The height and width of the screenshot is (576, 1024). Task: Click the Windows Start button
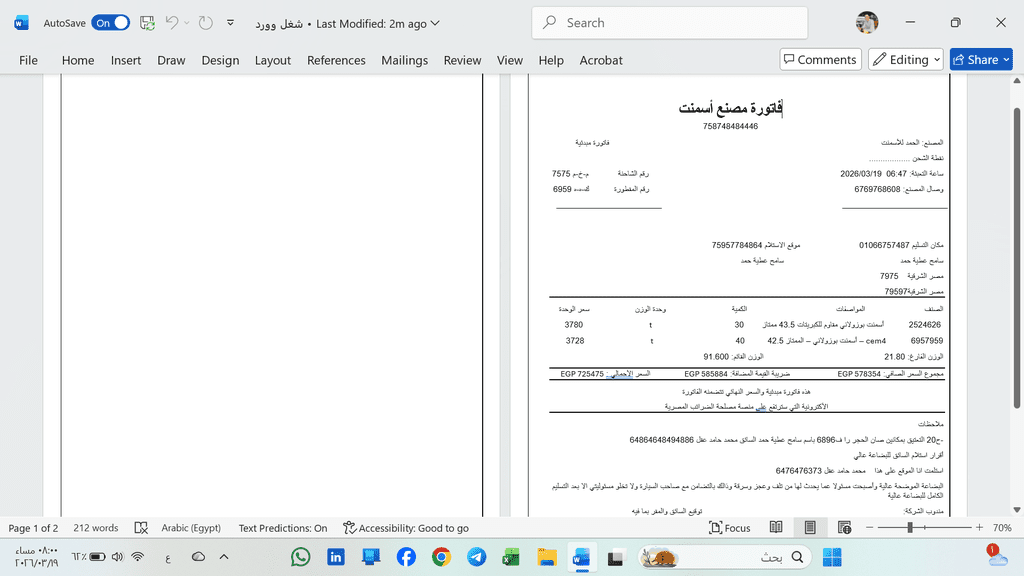coord(832,557)
